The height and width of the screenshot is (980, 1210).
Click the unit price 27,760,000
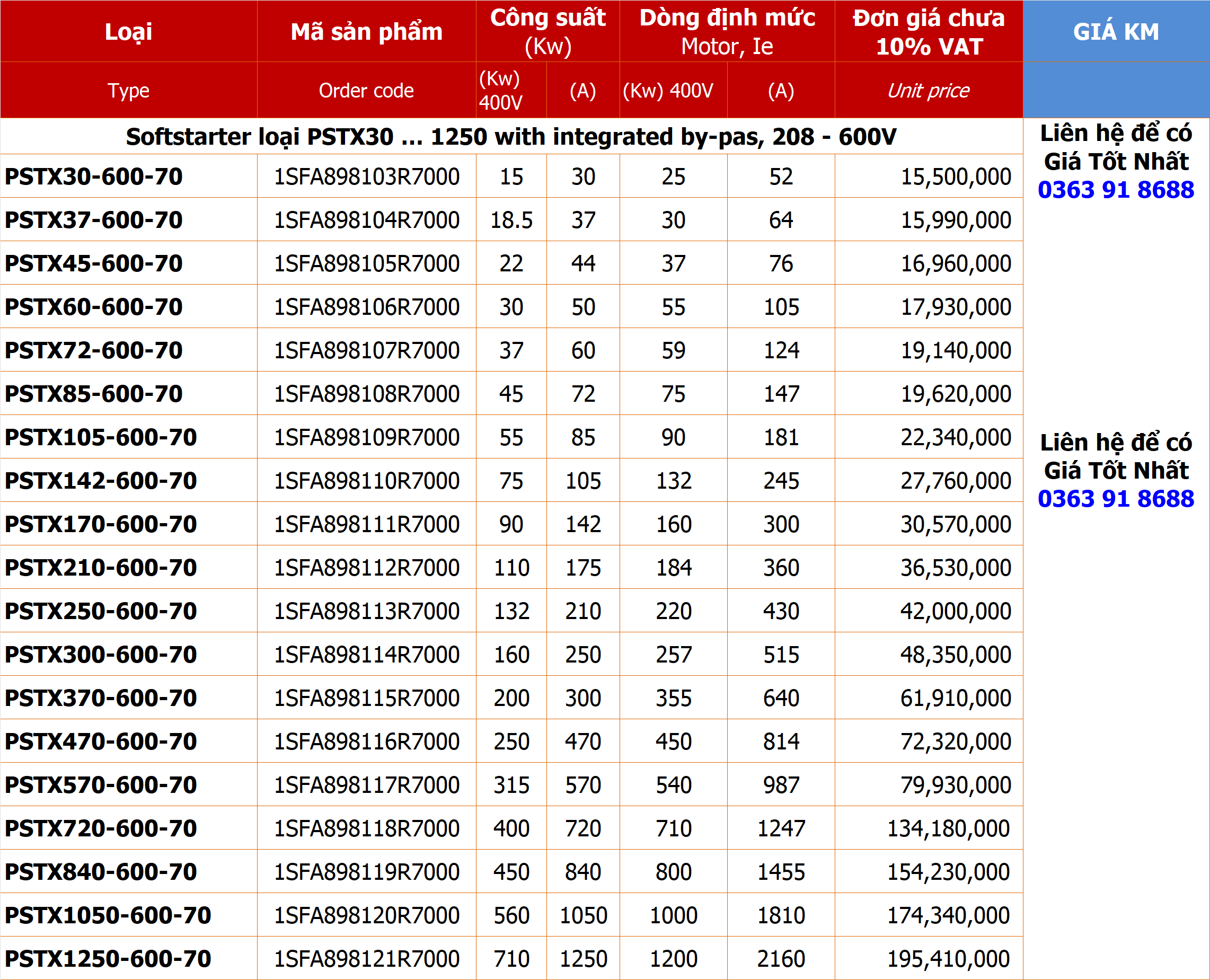956,482
